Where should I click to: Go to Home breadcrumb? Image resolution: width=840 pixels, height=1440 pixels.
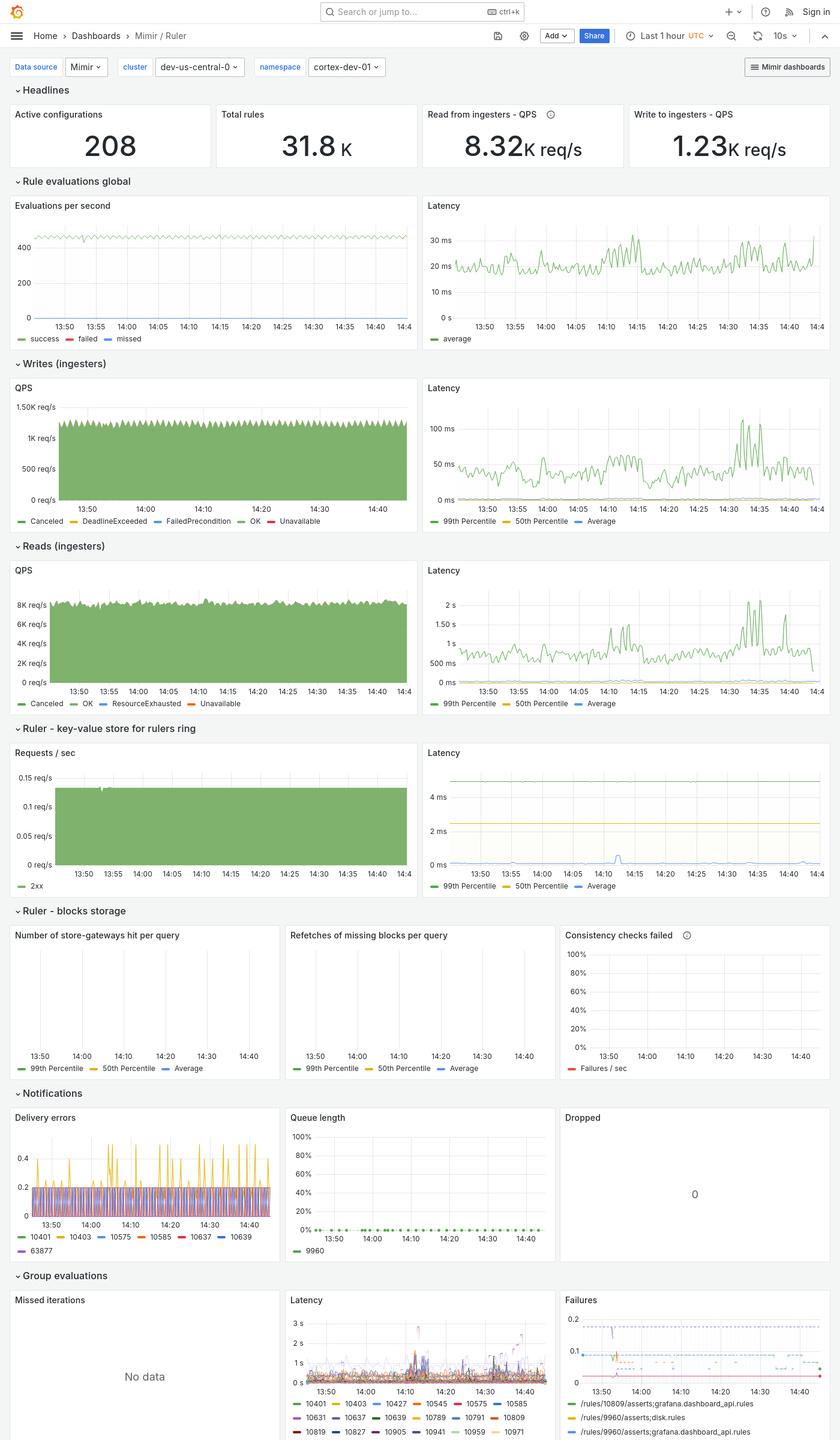(x=46, y=36)
